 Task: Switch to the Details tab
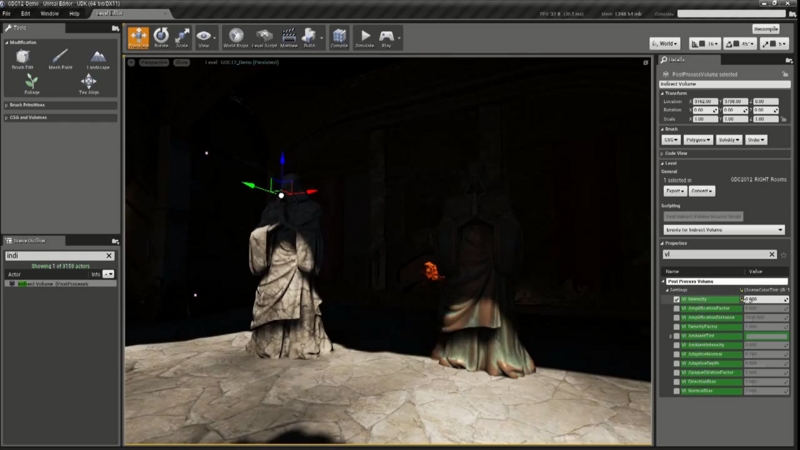click(689, 60)
